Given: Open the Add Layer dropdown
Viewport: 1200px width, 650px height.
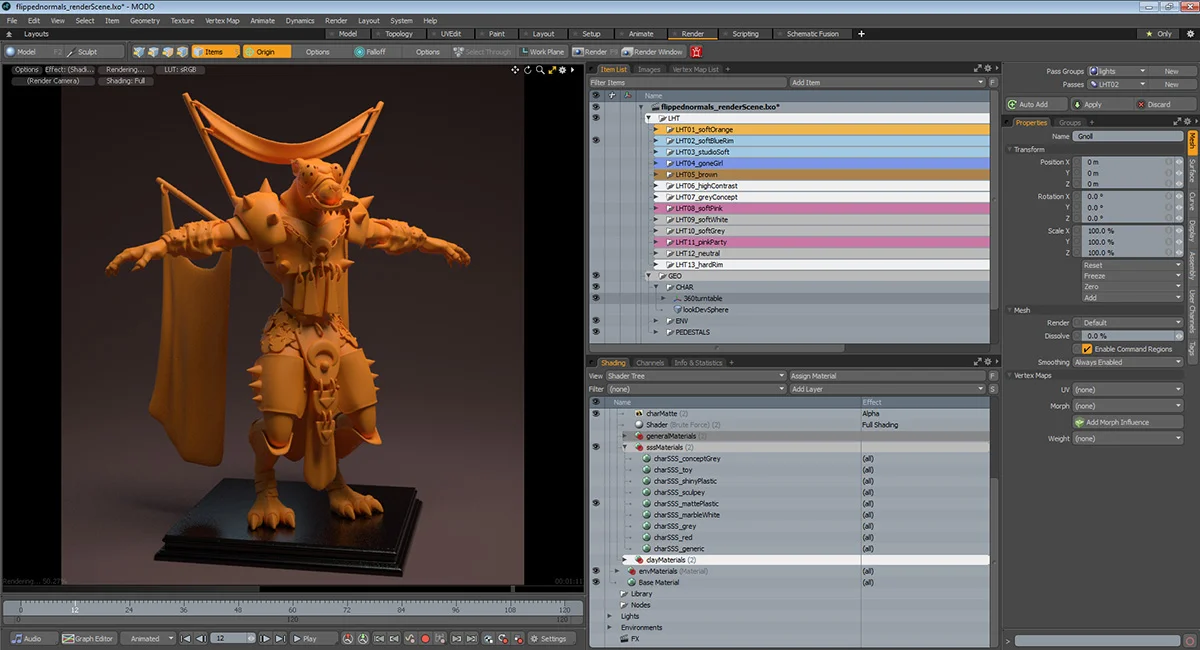Looking at the screenshot, I should [887, 389].
